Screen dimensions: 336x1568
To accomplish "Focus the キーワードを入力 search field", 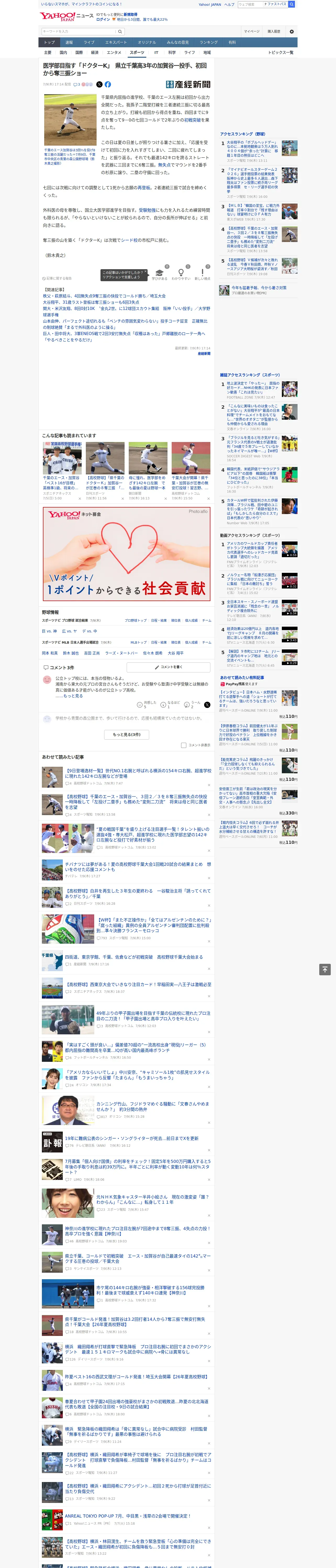I will point(79,31).
